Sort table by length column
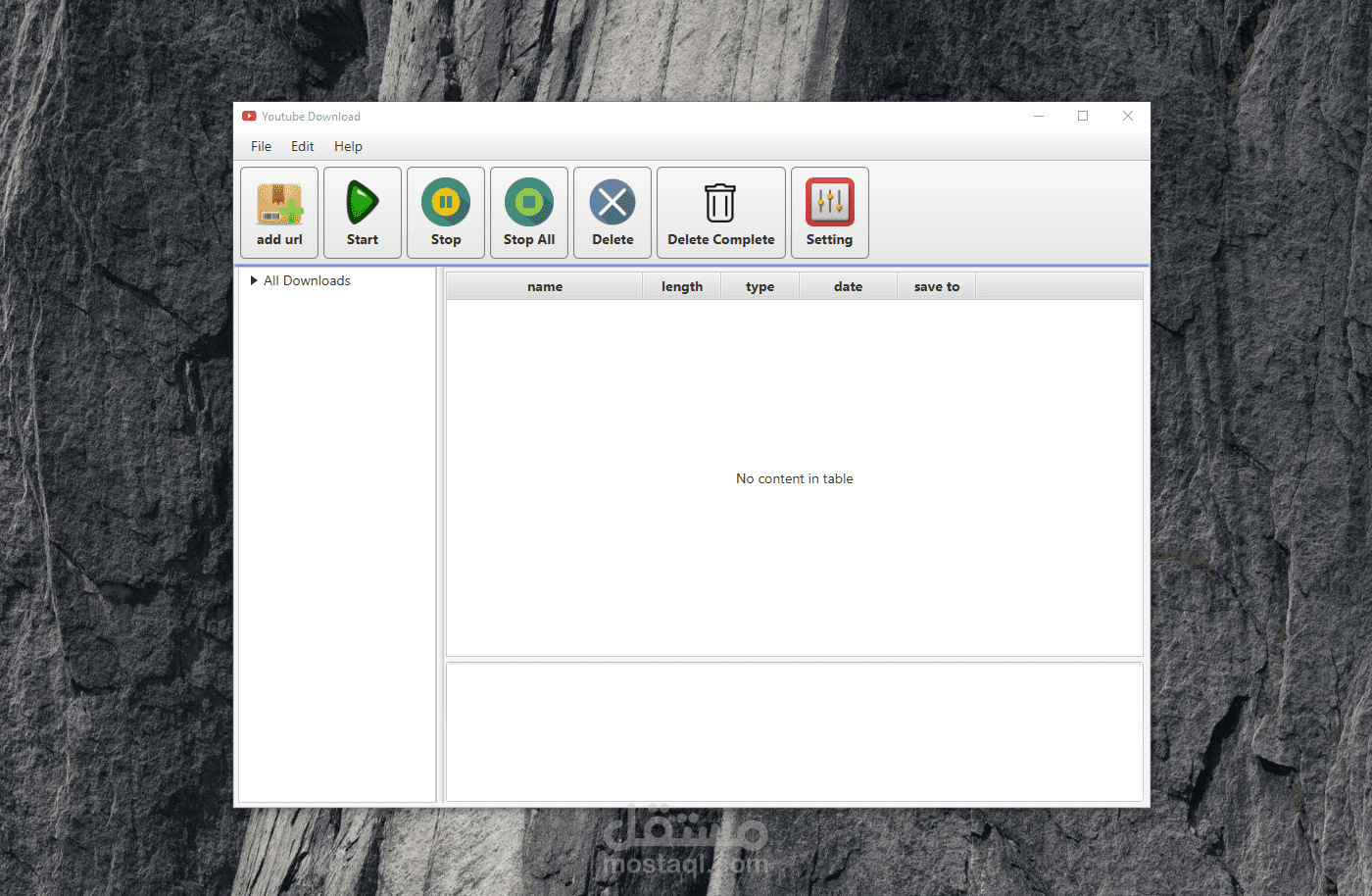The width and height of the screenshot is (1372, 896). click(x=682, y=286)
